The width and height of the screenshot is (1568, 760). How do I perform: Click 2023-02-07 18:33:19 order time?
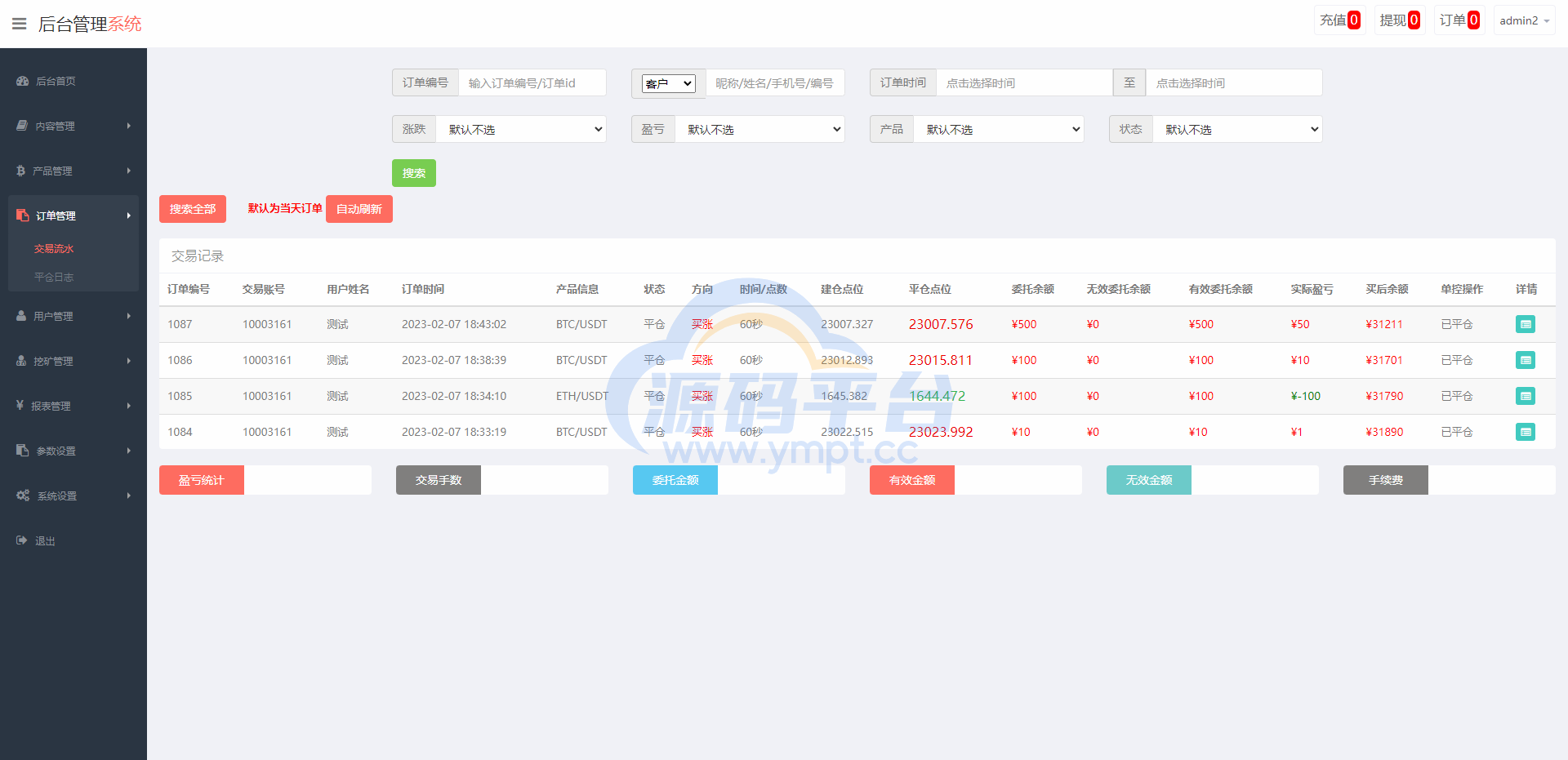454,432
